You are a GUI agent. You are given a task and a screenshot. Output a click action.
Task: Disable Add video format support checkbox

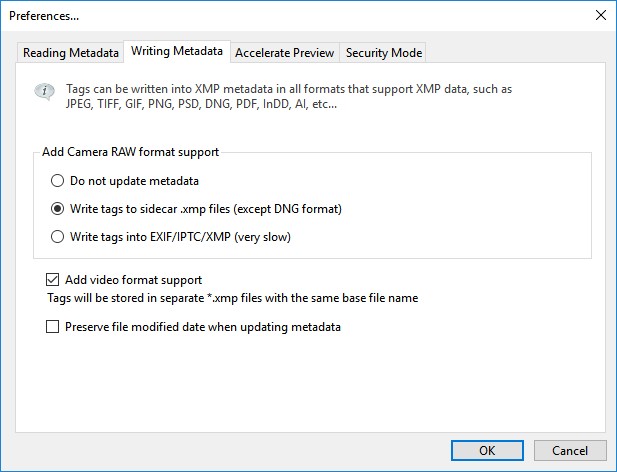[x=53, y=280]
